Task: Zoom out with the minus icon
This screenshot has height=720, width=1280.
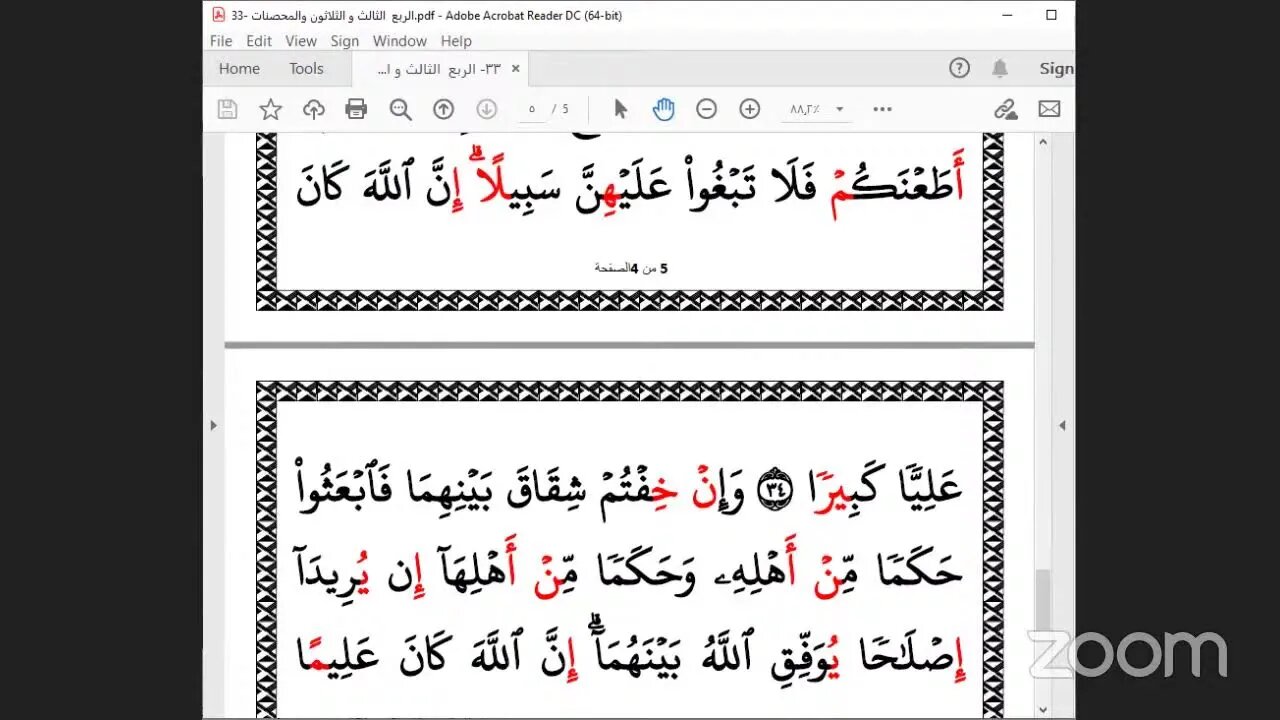Action: tap(707, 109)
